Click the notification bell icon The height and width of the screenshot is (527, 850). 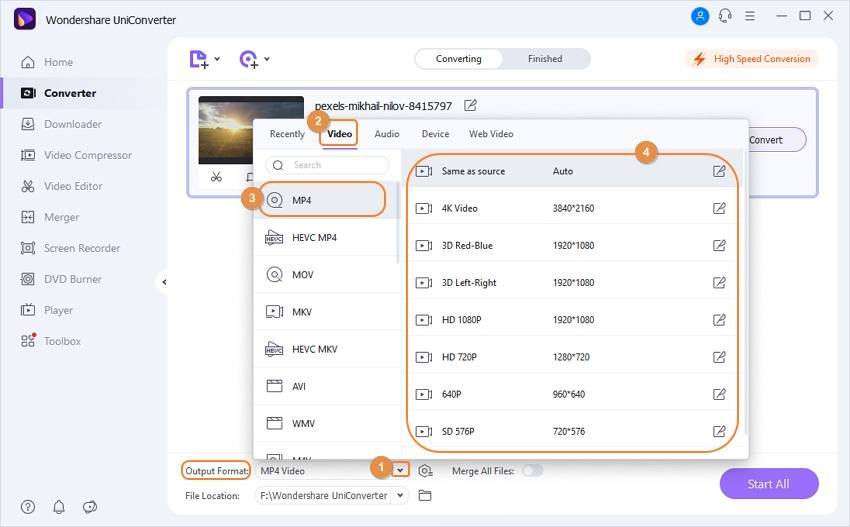point(59,507)
